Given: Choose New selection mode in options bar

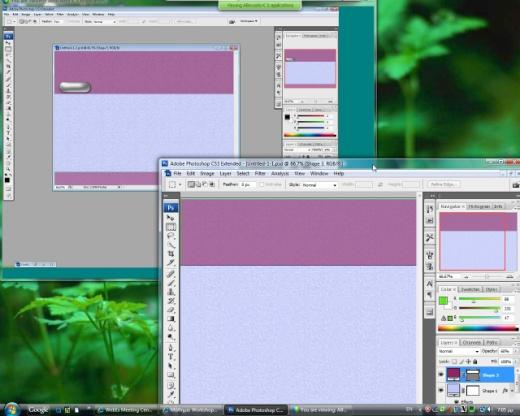Looking at the screenshot, I should [191, 184].
